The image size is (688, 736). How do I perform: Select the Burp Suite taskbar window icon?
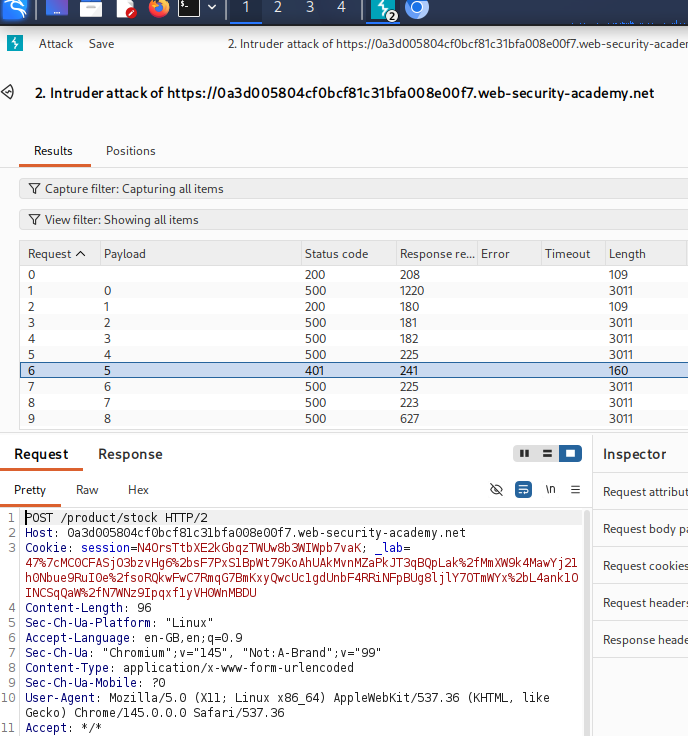pos(383,9)
